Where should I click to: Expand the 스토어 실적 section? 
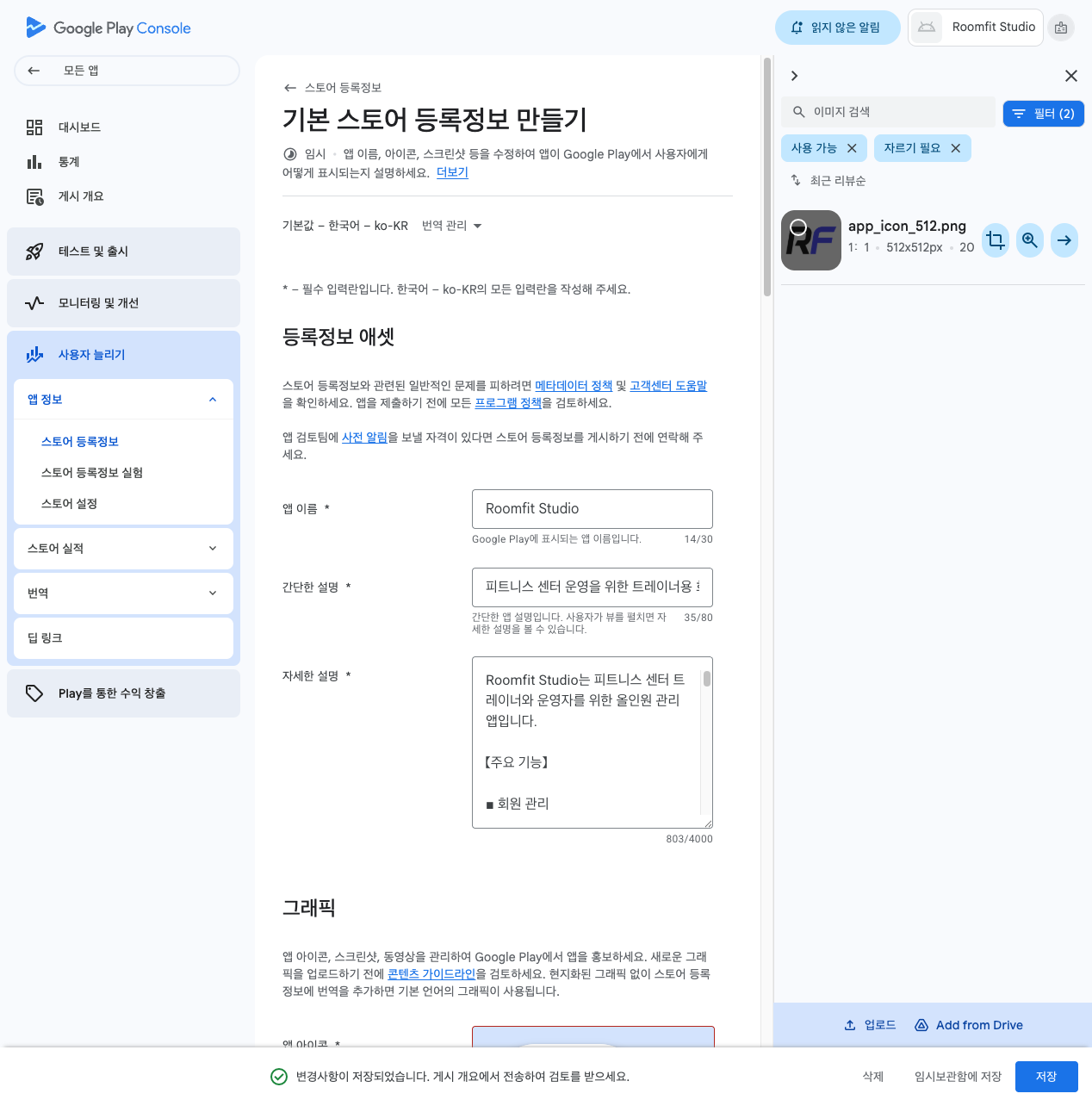coord(123,549)
